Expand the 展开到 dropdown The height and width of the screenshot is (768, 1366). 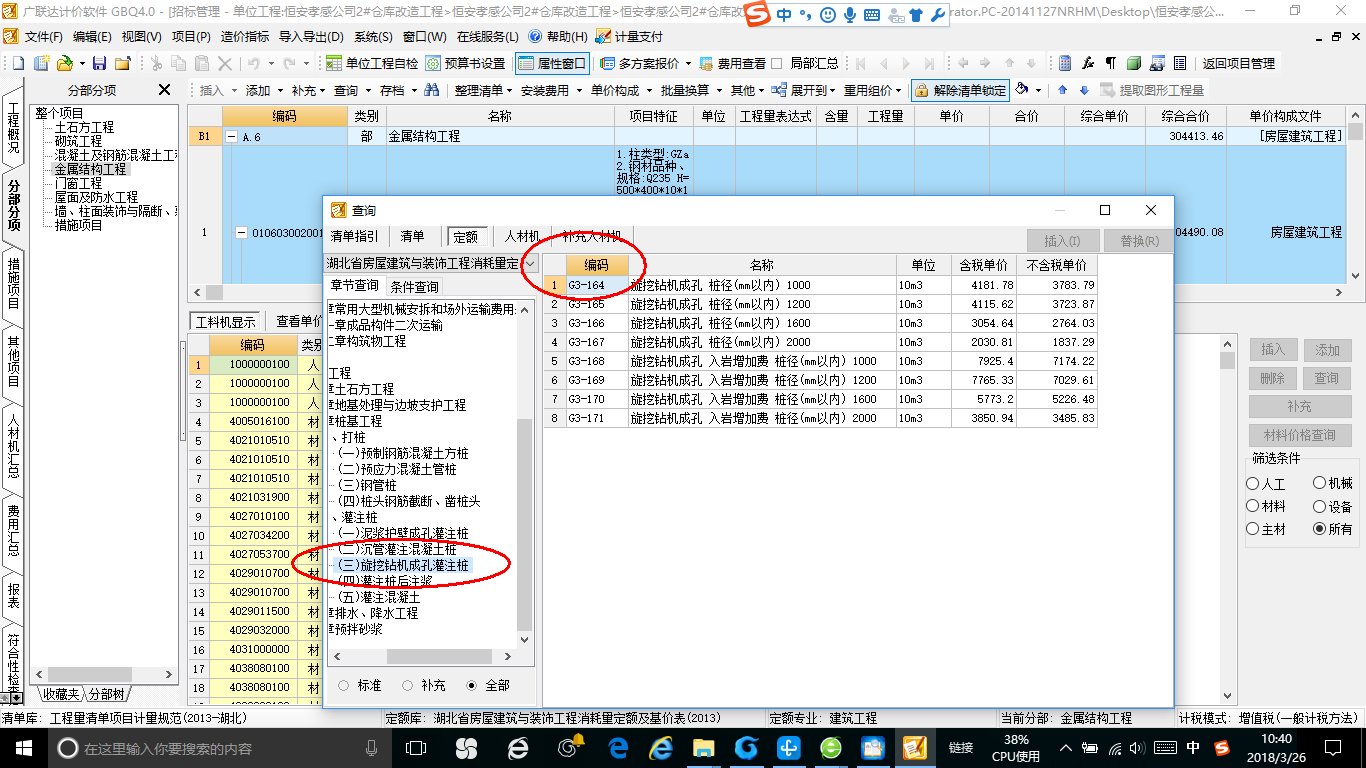(x=802, y=90)
